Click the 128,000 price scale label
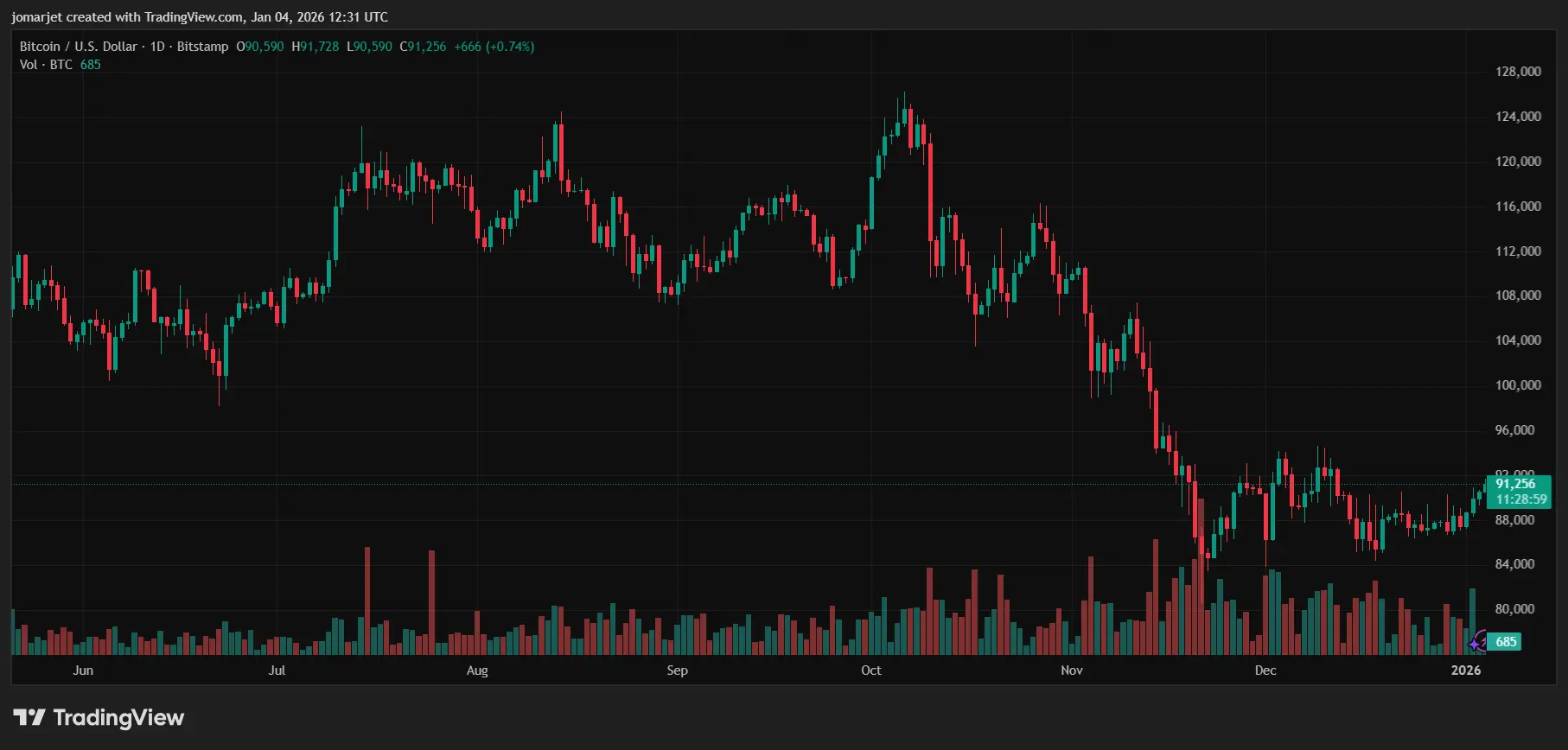Image resolution: width=1568 pixels, height=750 pixels. pyautogui.click(x=1518, y=72)
